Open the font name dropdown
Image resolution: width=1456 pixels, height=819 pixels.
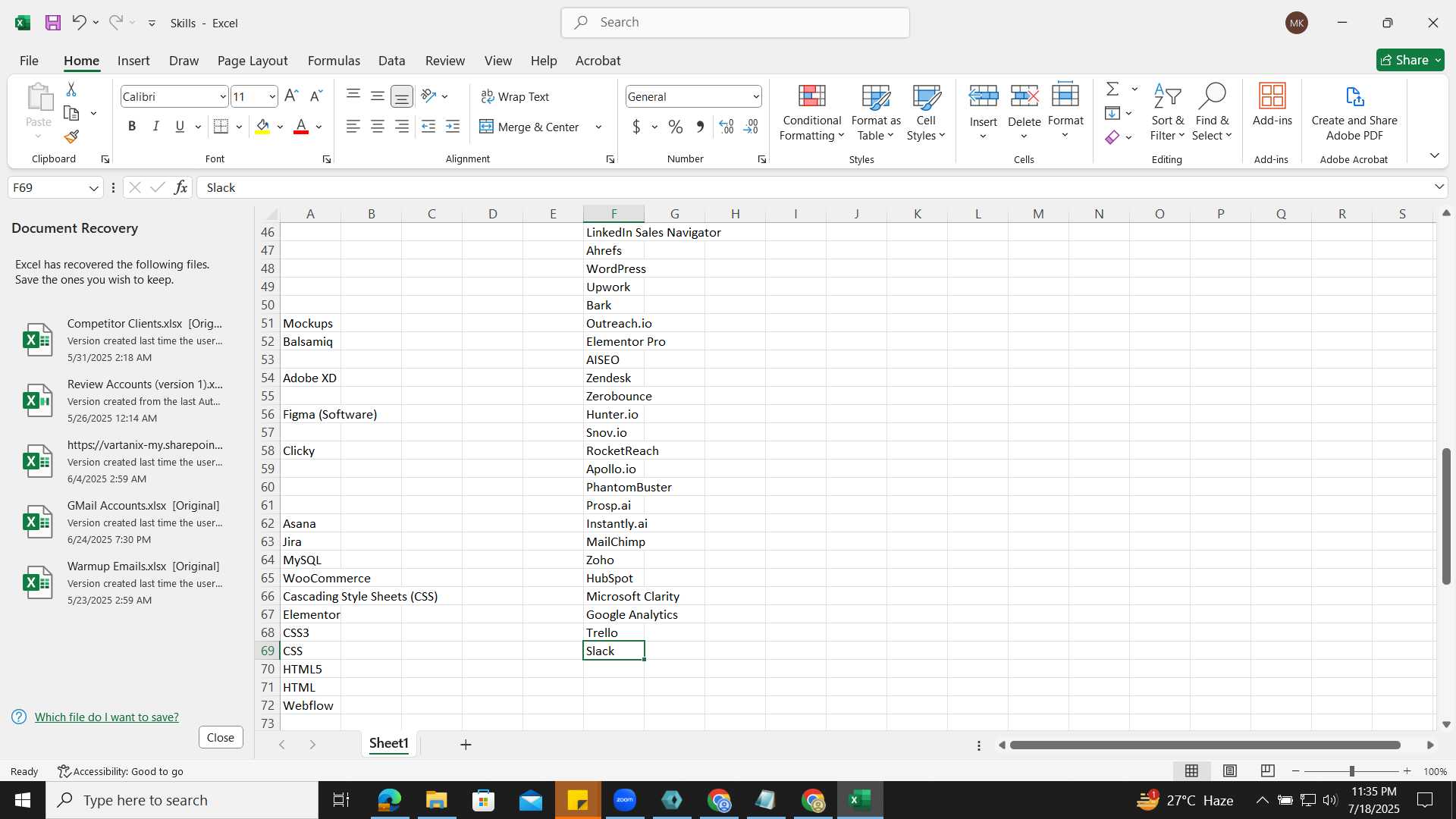click(x=223, y=96)
